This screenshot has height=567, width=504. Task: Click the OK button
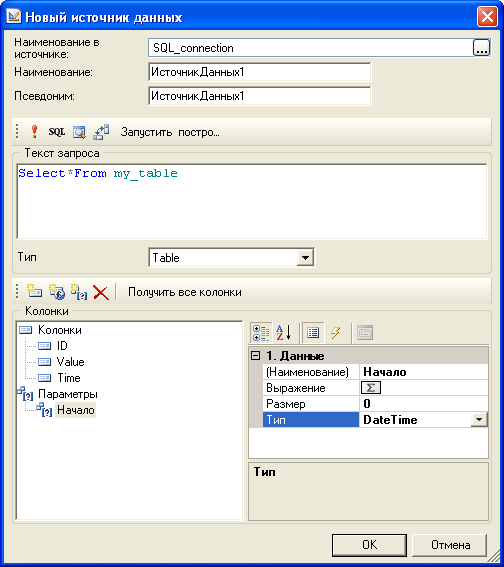[370, 545]
